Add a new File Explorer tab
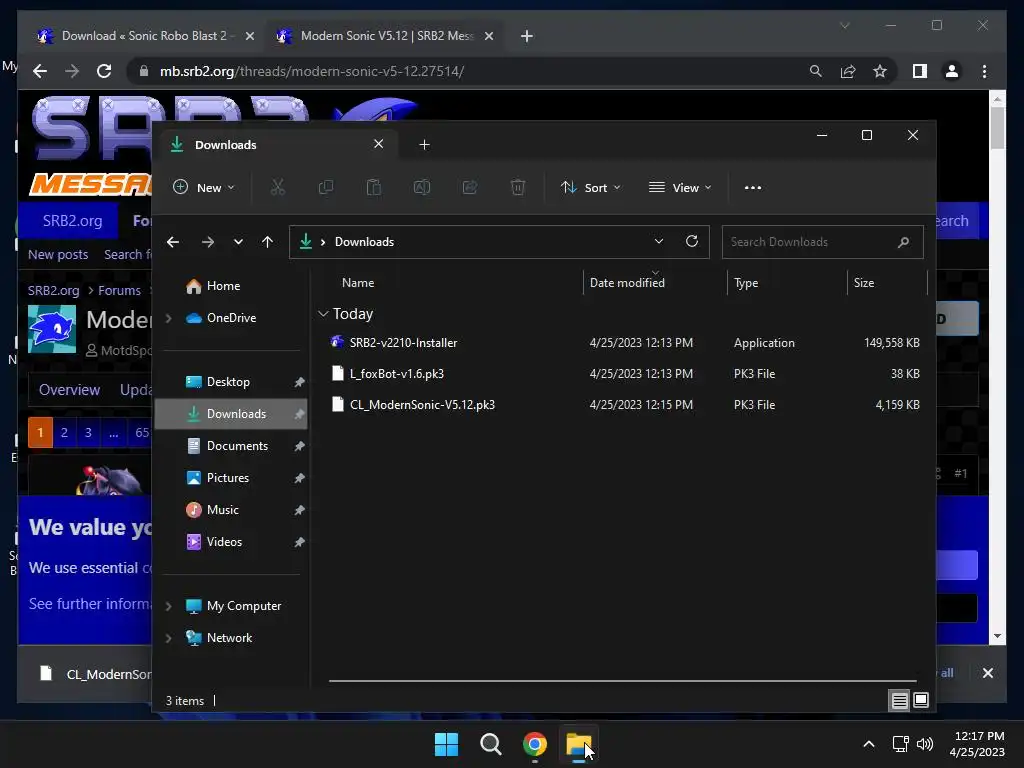The width and height of the screenshot is (1024, 768). point(424,144)
